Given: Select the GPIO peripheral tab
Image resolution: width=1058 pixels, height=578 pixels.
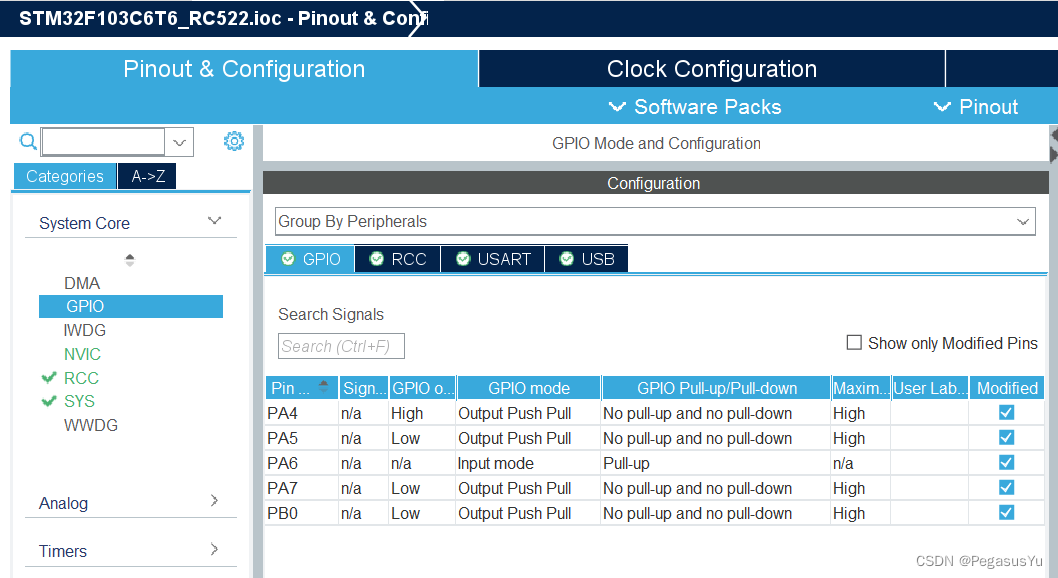Looking at the screenshot, I should point(310,259).
